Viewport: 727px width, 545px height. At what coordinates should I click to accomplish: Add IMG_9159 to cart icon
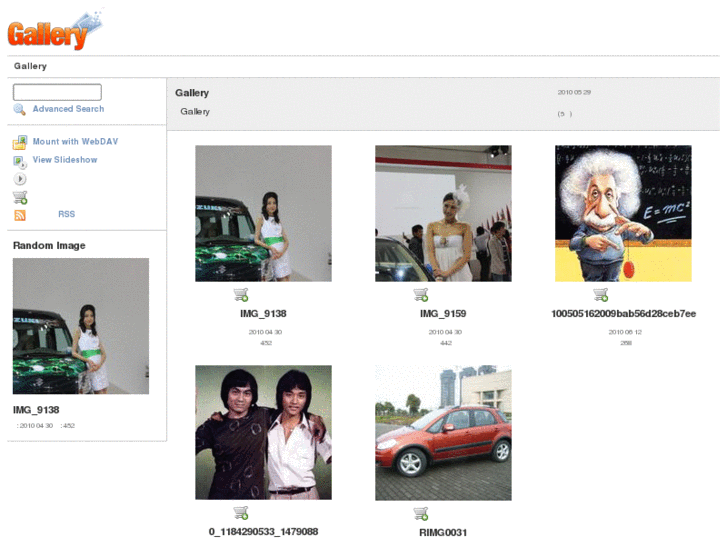tap(421, 295)
